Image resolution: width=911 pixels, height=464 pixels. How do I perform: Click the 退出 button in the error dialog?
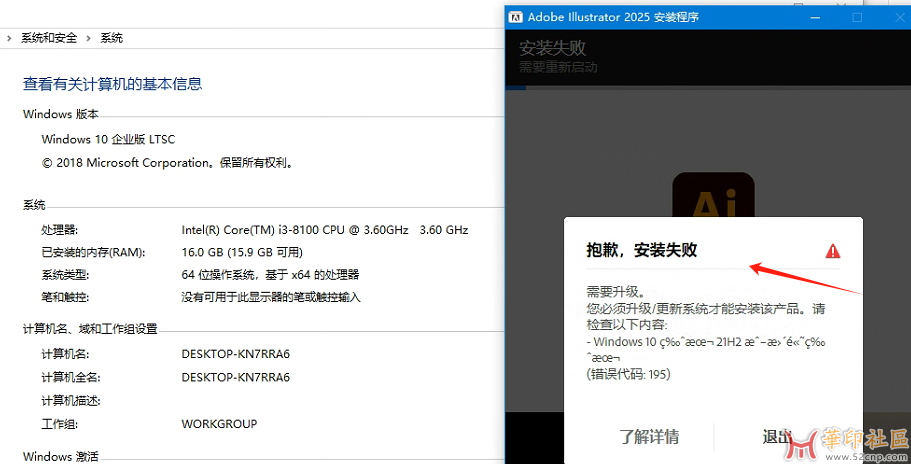click(777, 437)
